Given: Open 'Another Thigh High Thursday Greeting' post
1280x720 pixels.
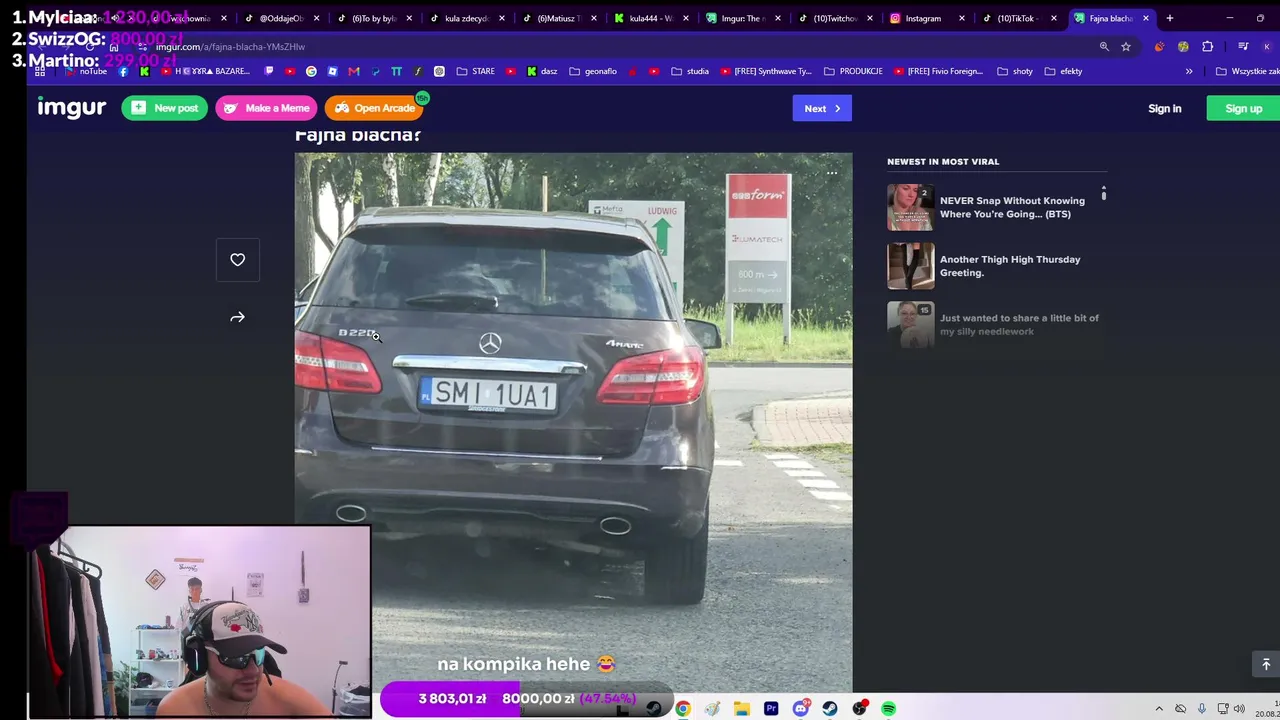Looking at the screenshot, I should point(1010,266).
